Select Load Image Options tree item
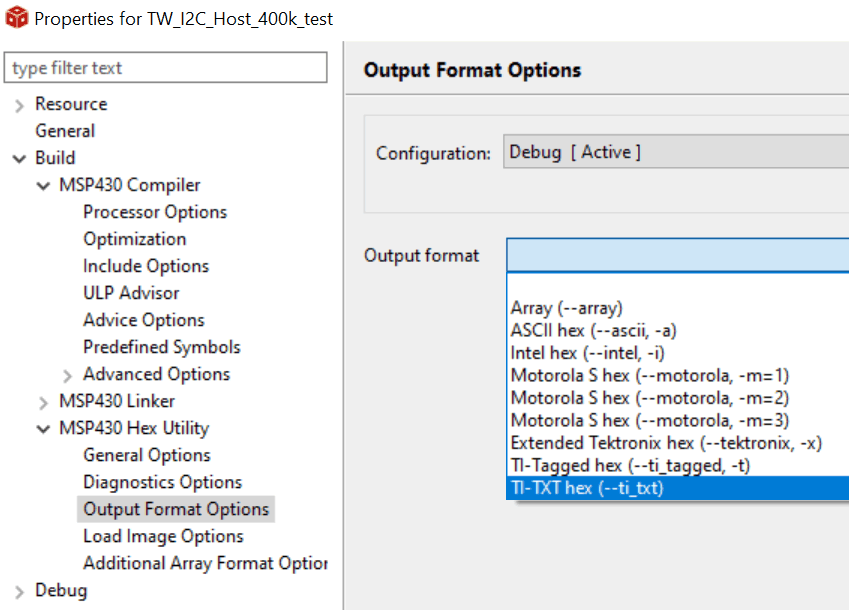Viewport: 849px width, 610px height. (163, 536)
